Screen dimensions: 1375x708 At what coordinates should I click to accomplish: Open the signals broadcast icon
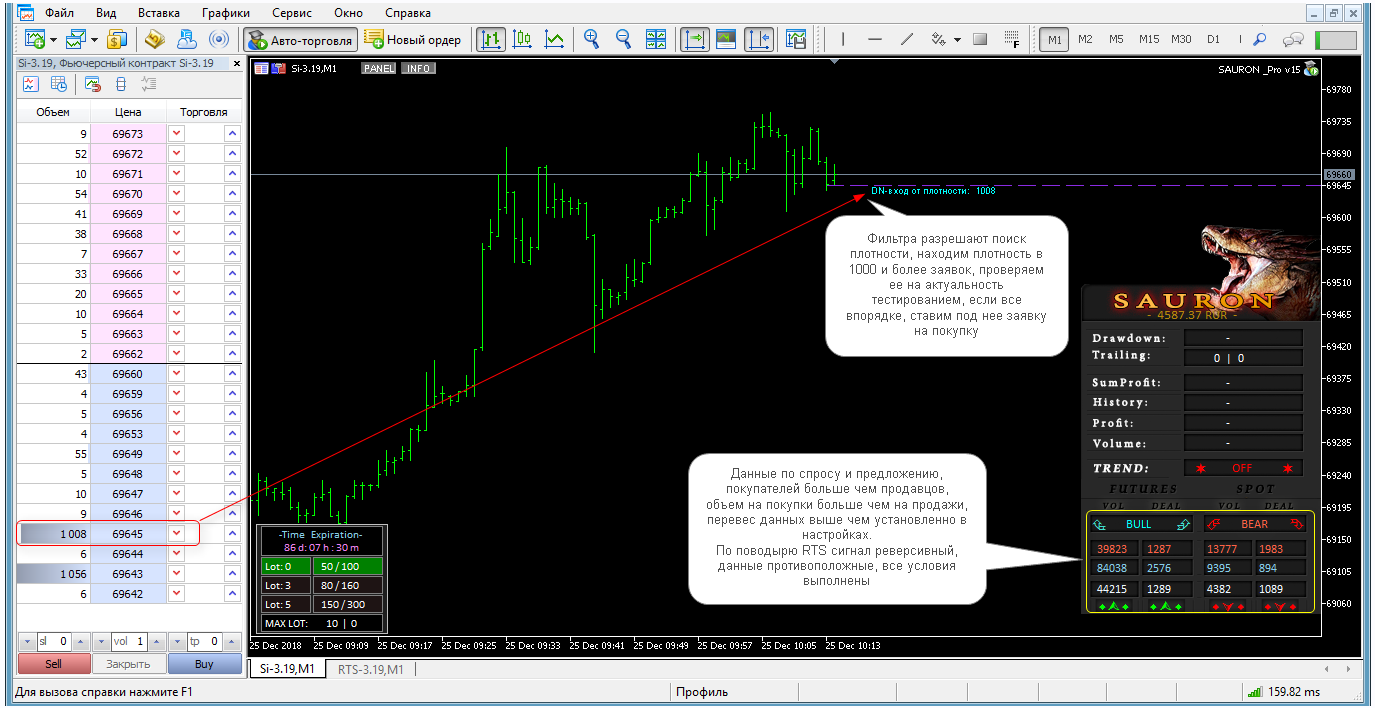pos(218,39)
